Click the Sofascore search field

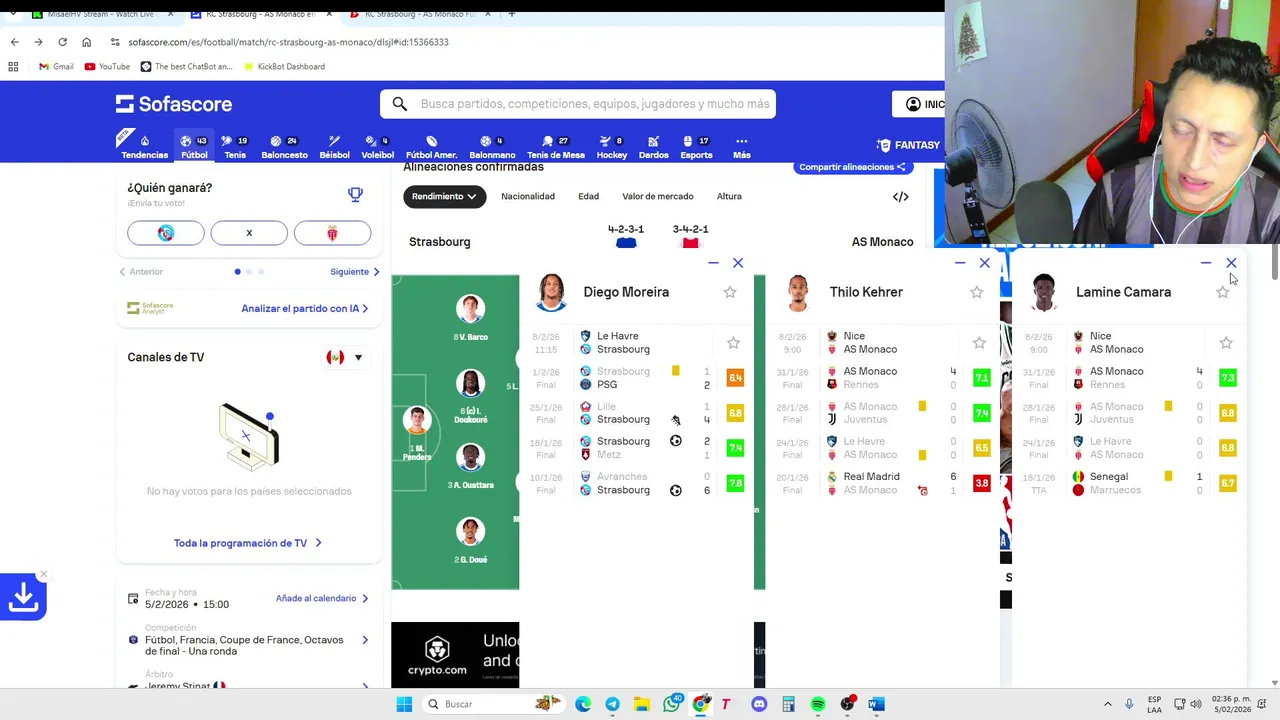click(578, 104)
